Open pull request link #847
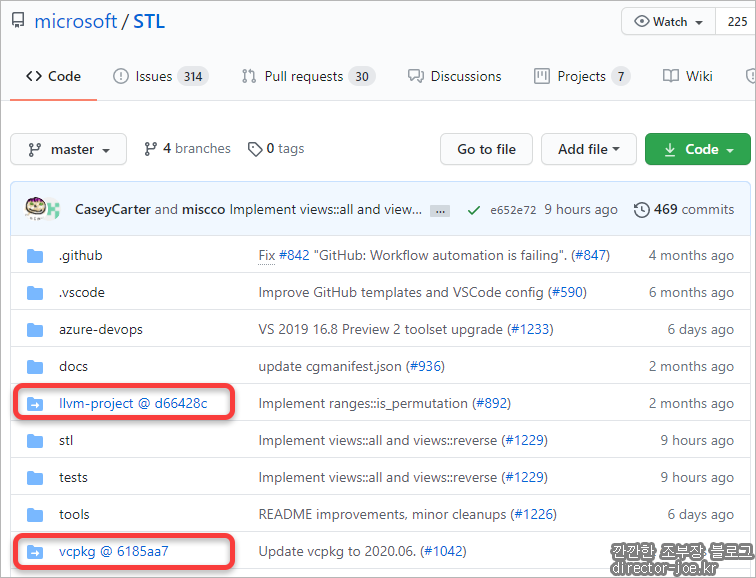Viewport: 756px width, 578px height. tap(591, 255)
